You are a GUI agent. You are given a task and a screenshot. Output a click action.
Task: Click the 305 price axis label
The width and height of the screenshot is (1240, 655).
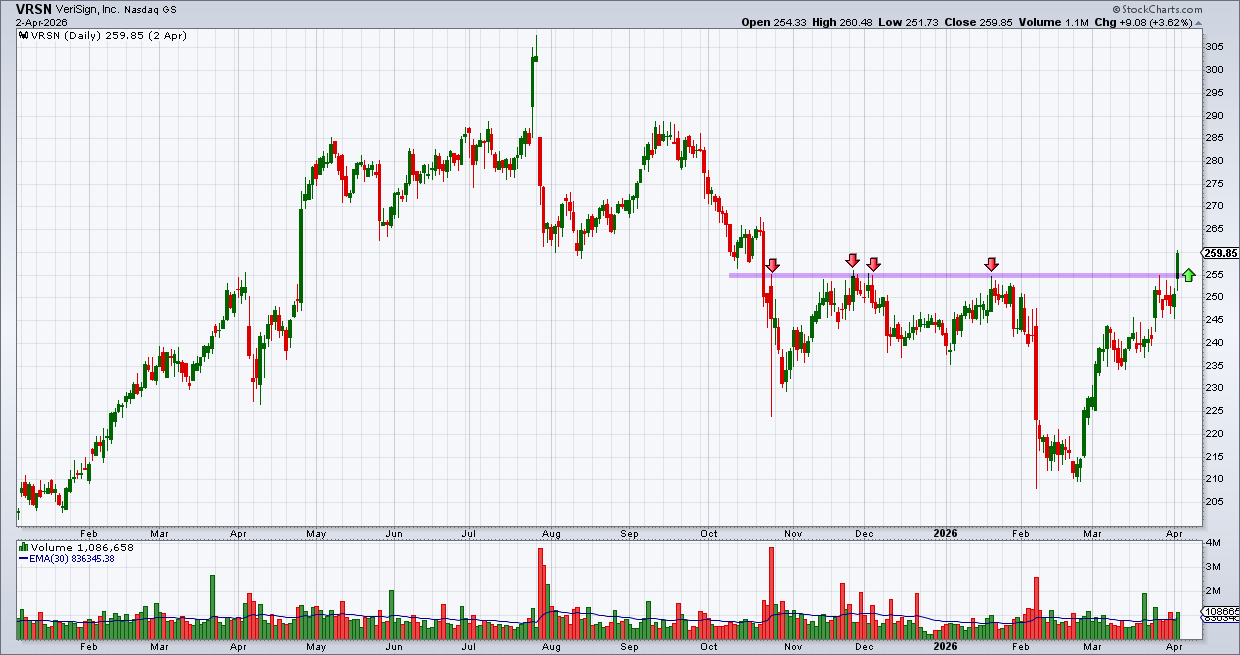pos(1214,47)
